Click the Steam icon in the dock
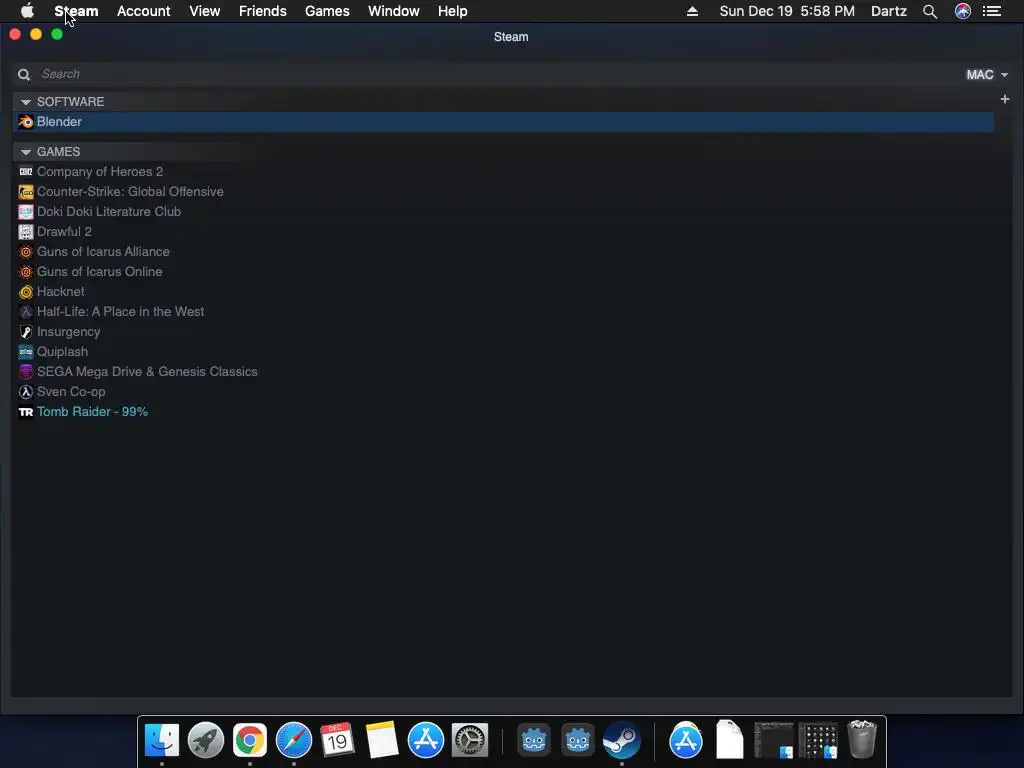 pyautogui.click(x=622, y=740)
